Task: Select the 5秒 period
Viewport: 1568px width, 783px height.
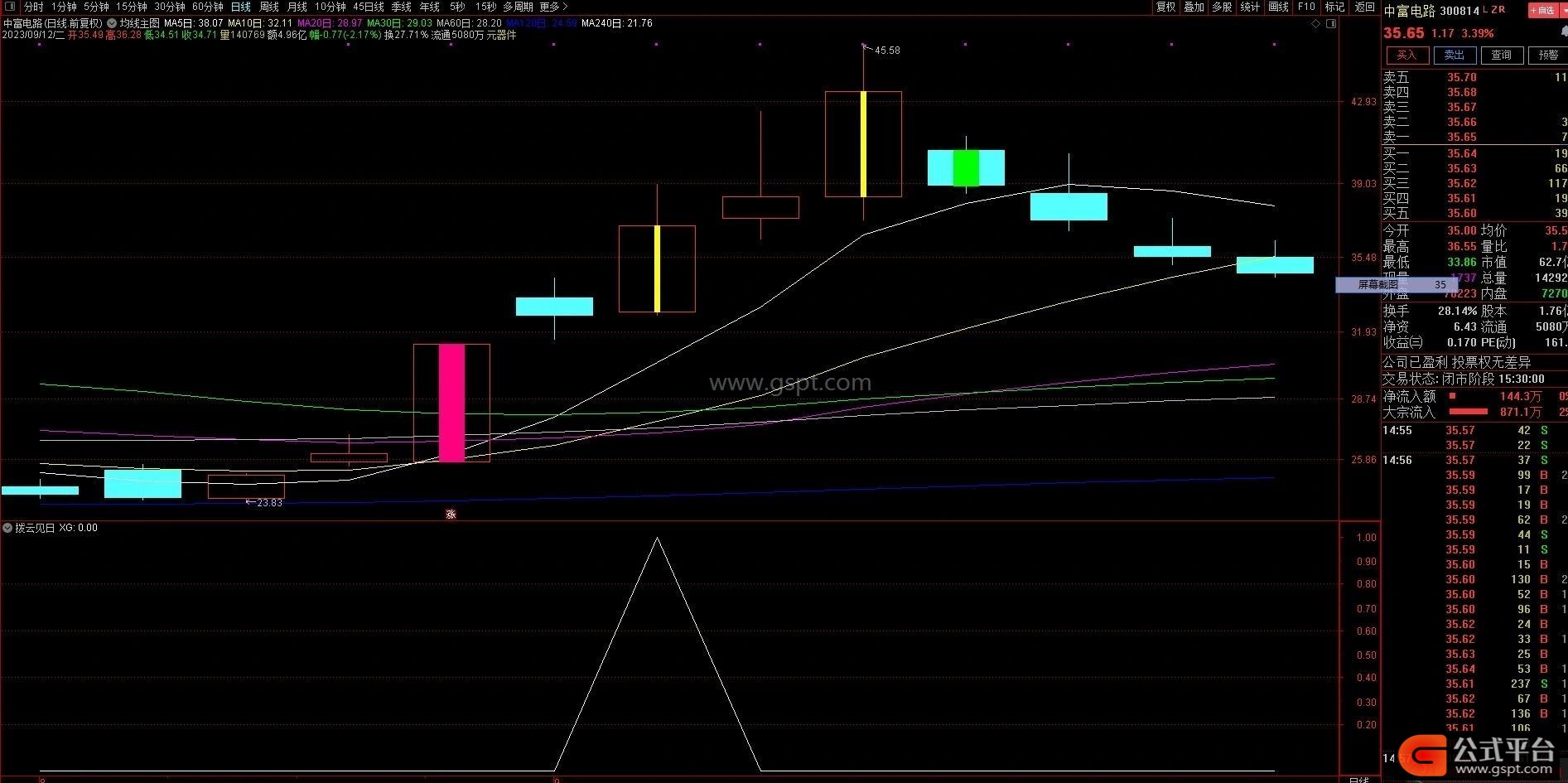Action: 457,7
